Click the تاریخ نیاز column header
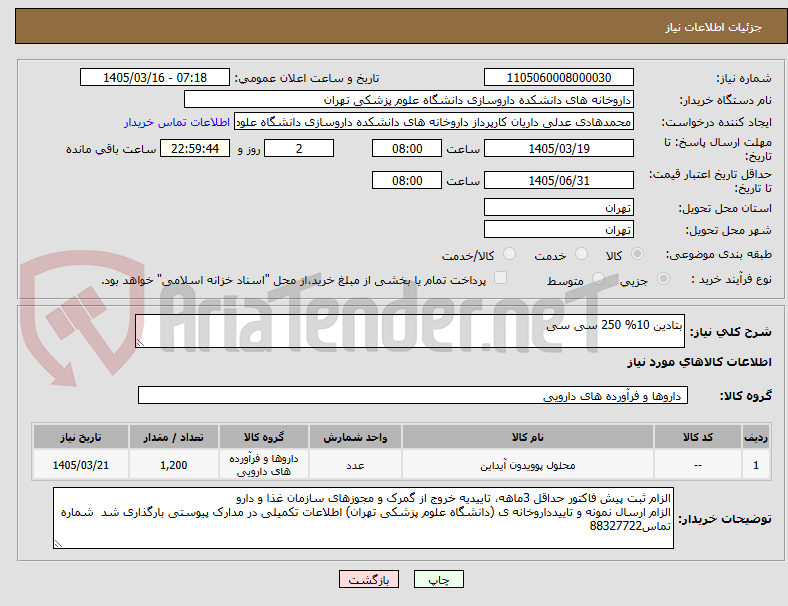Image resolution: width=788 pixels, height=606 pixels. [x=81, y=437]
